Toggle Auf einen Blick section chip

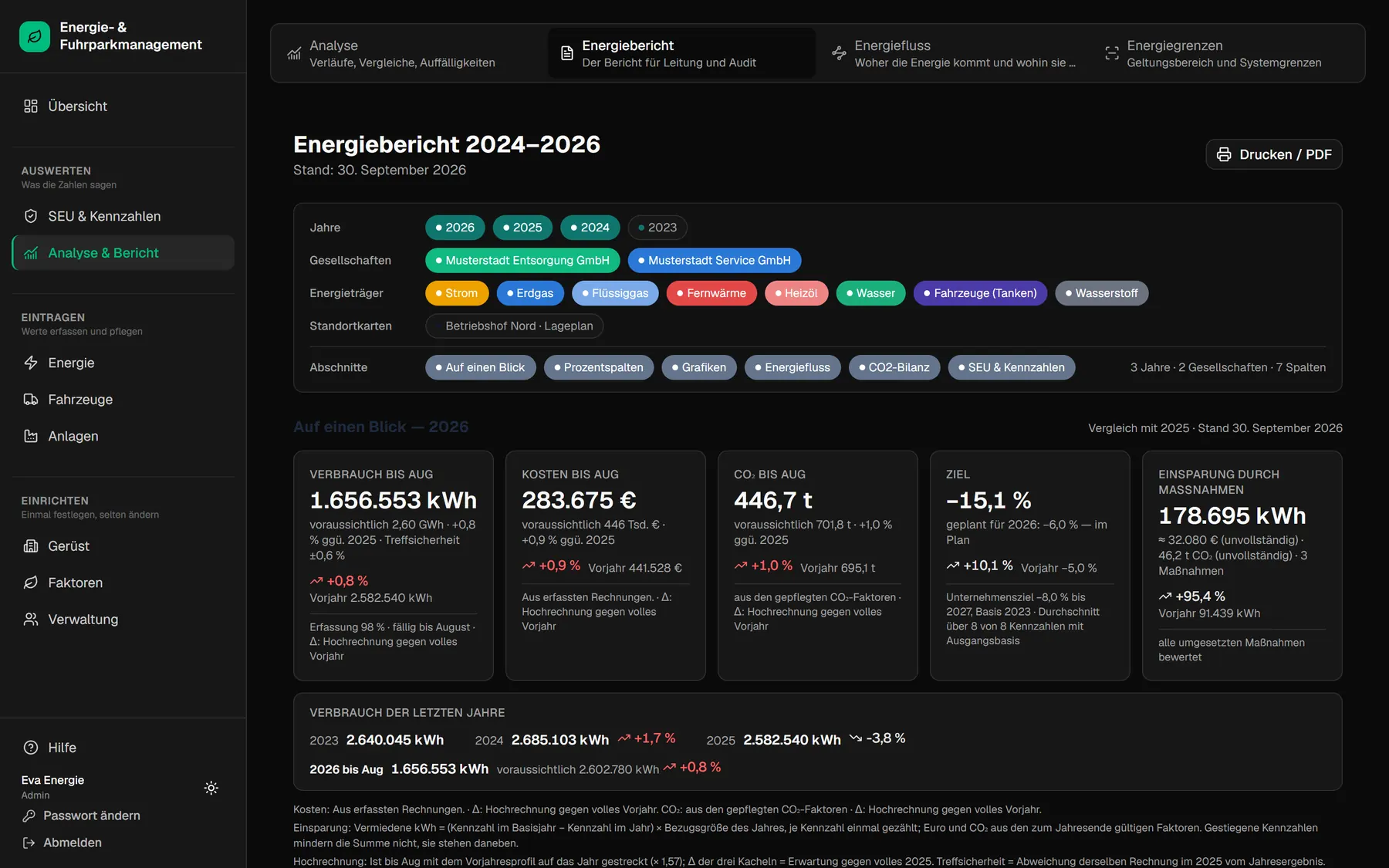point(481,368)
